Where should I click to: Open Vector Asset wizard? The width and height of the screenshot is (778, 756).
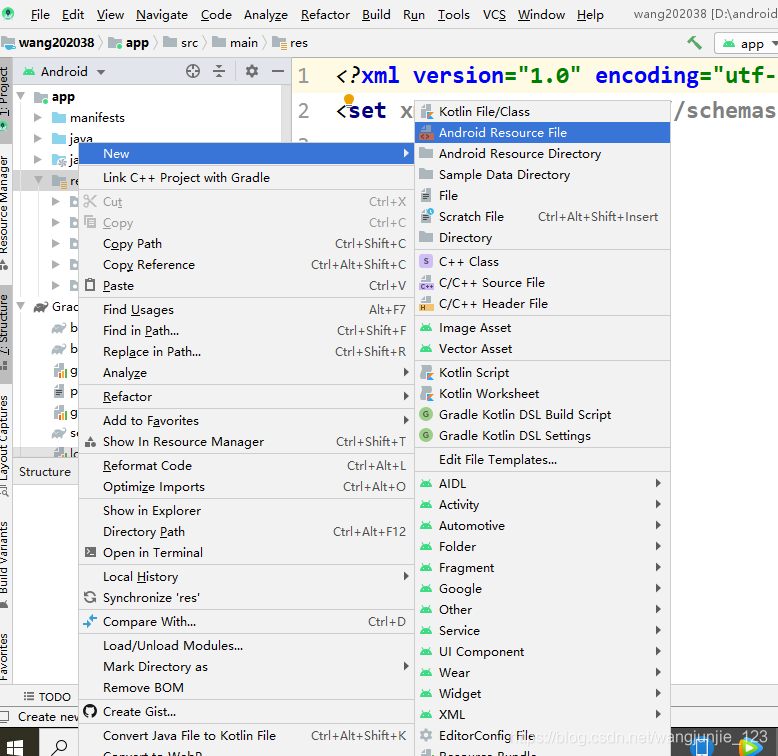tap(542, 349)
